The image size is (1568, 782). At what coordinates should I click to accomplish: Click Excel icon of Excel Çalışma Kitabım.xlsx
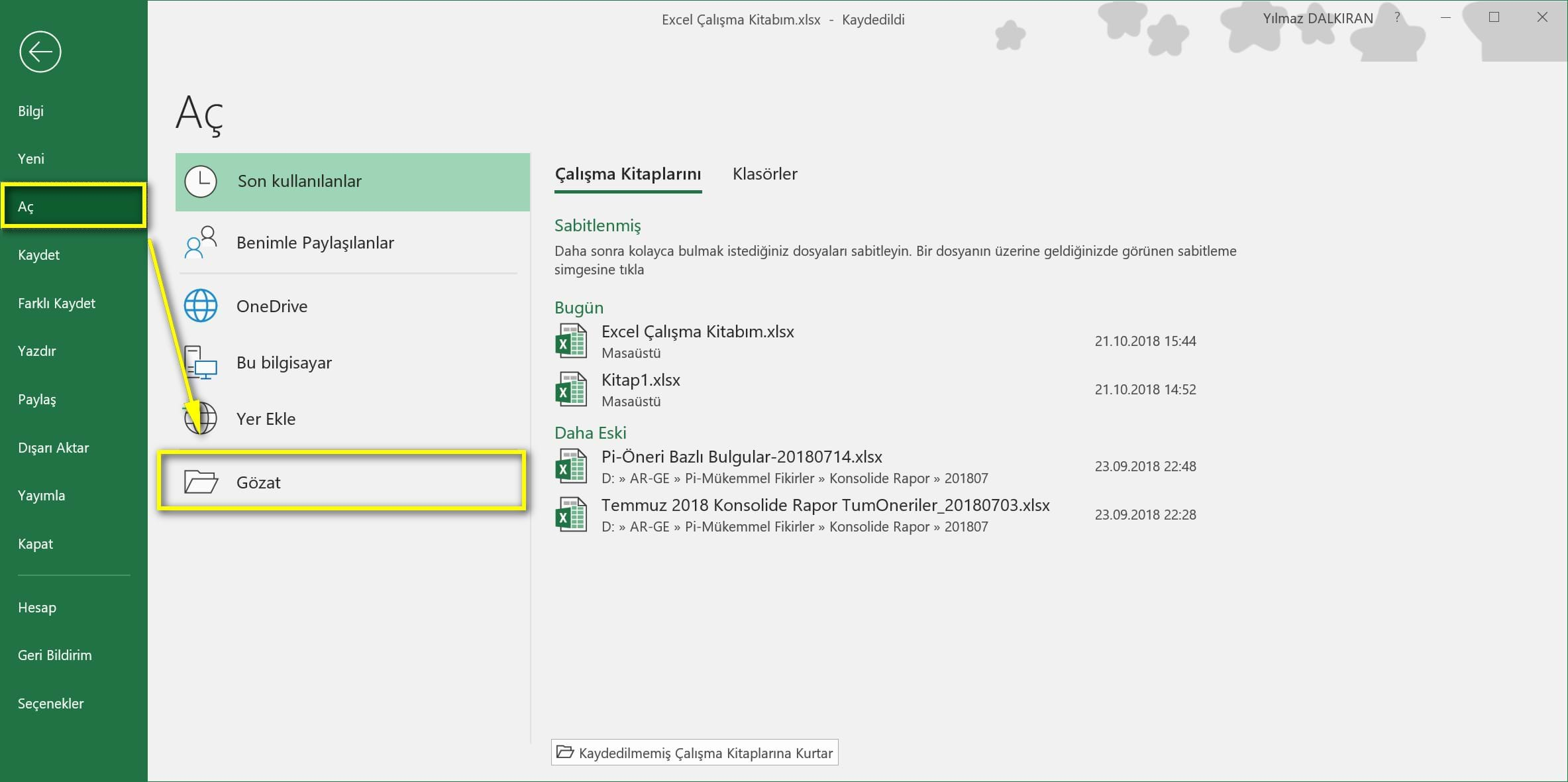(x=570, y=341)
